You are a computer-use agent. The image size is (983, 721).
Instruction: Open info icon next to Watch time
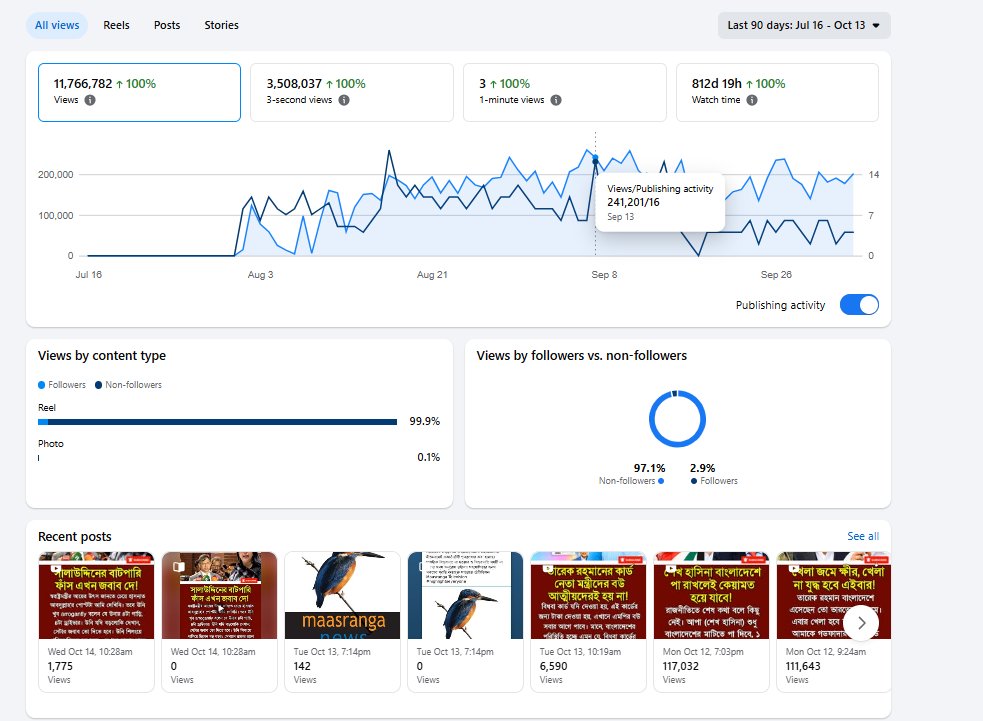752,100
